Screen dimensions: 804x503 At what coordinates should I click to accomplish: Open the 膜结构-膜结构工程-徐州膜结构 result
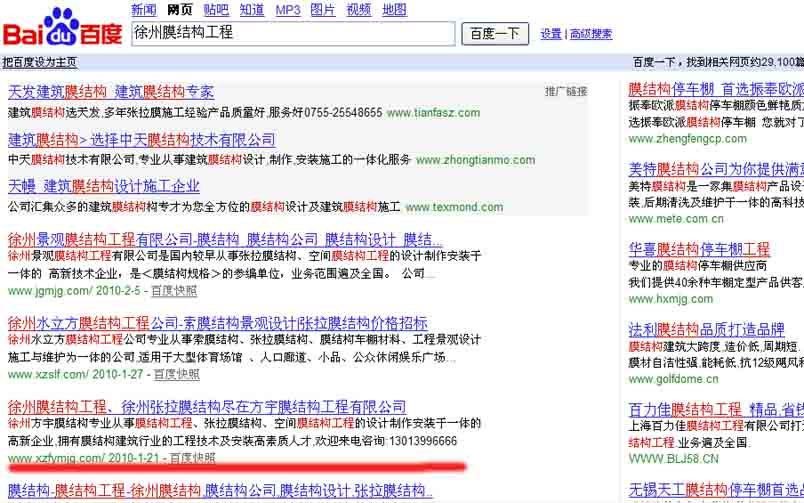220,491
